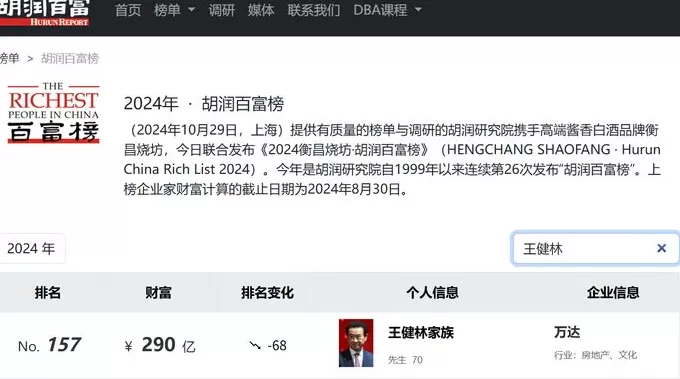Click the 2024年 · 胡润百富榜 heading
Viewport: 680px width, 379px height.
tap(203, 104)
